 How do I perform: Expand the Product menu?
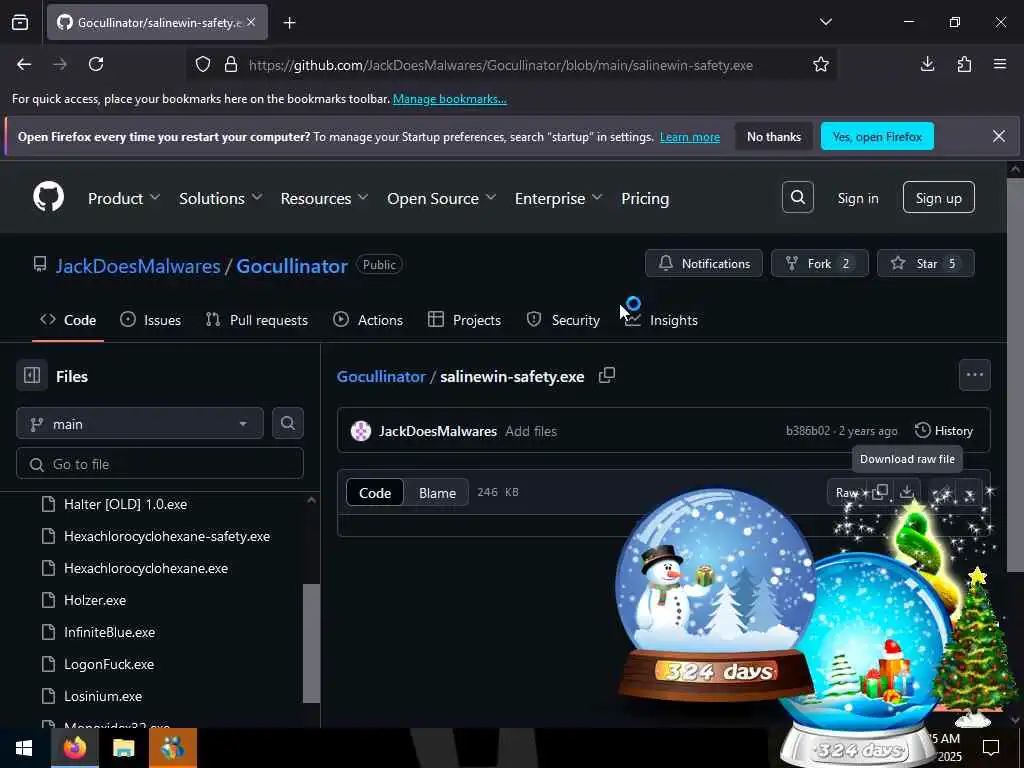click(x=124, y=199)
